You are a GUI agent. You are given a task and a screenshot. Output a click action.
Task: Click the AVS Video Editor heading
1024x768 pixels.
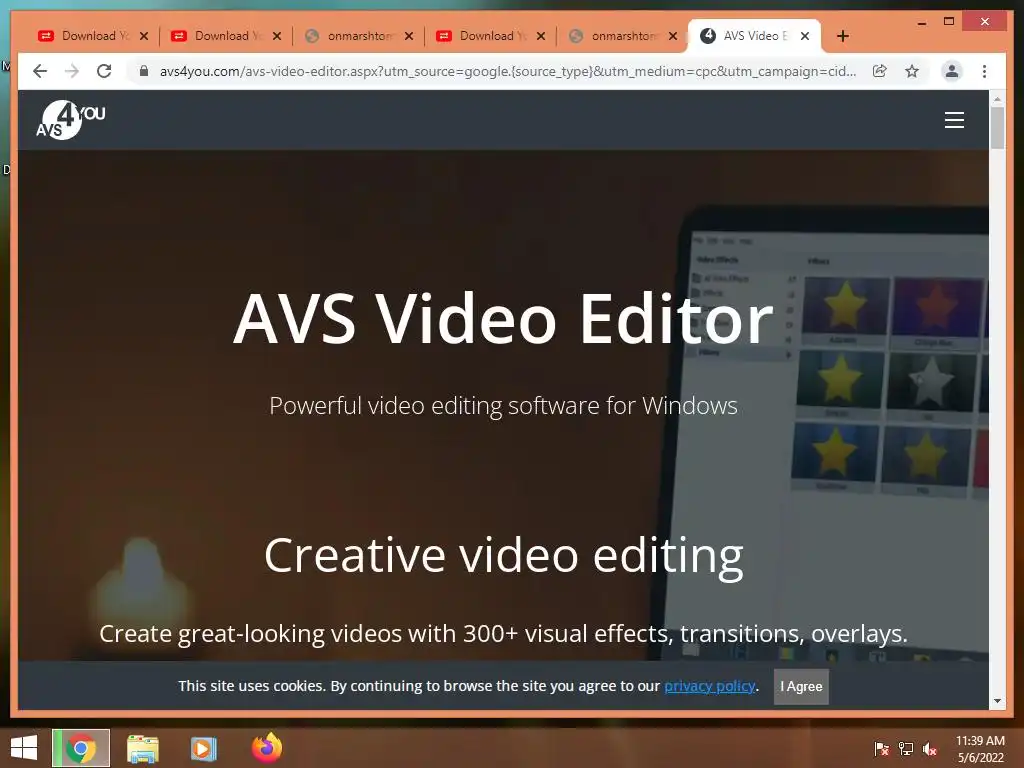(504, 319)
